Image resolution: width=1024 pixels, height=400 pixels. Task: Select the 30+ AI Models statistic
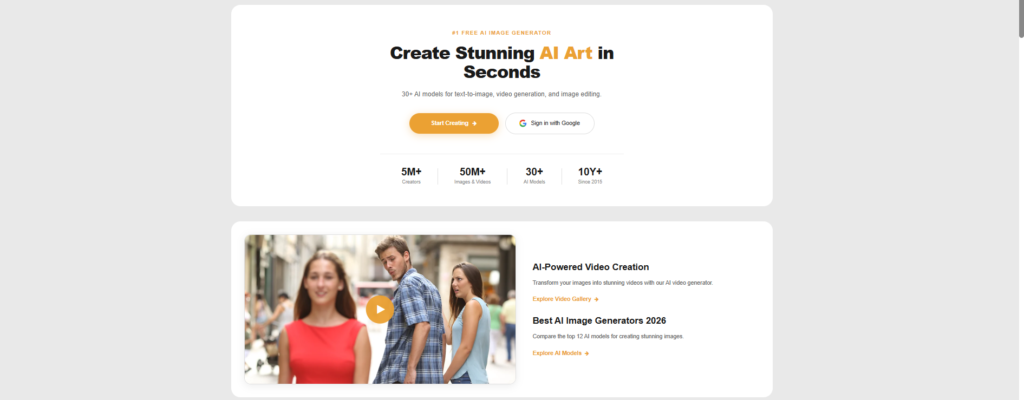tap(534, 175)
